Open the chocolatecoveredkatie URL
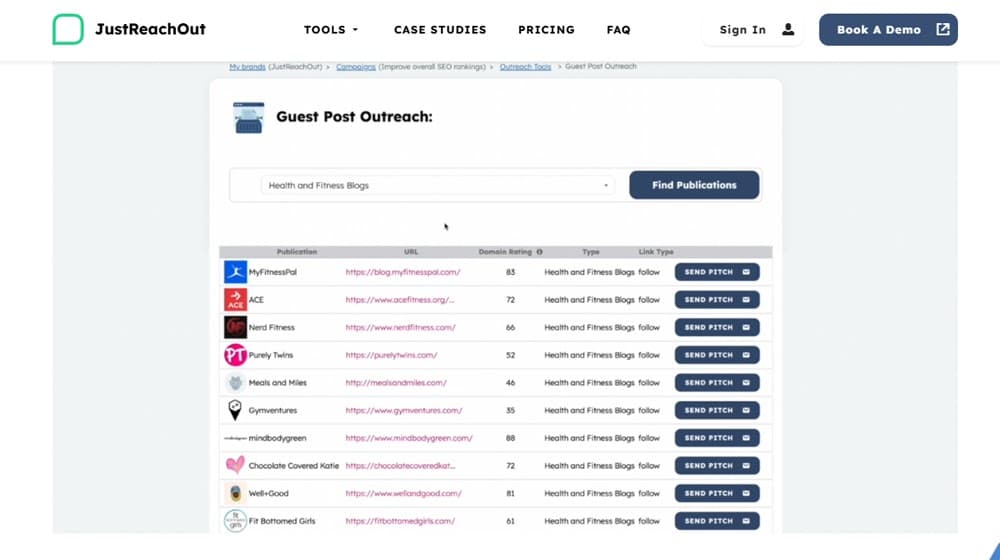 pos(401,466)
